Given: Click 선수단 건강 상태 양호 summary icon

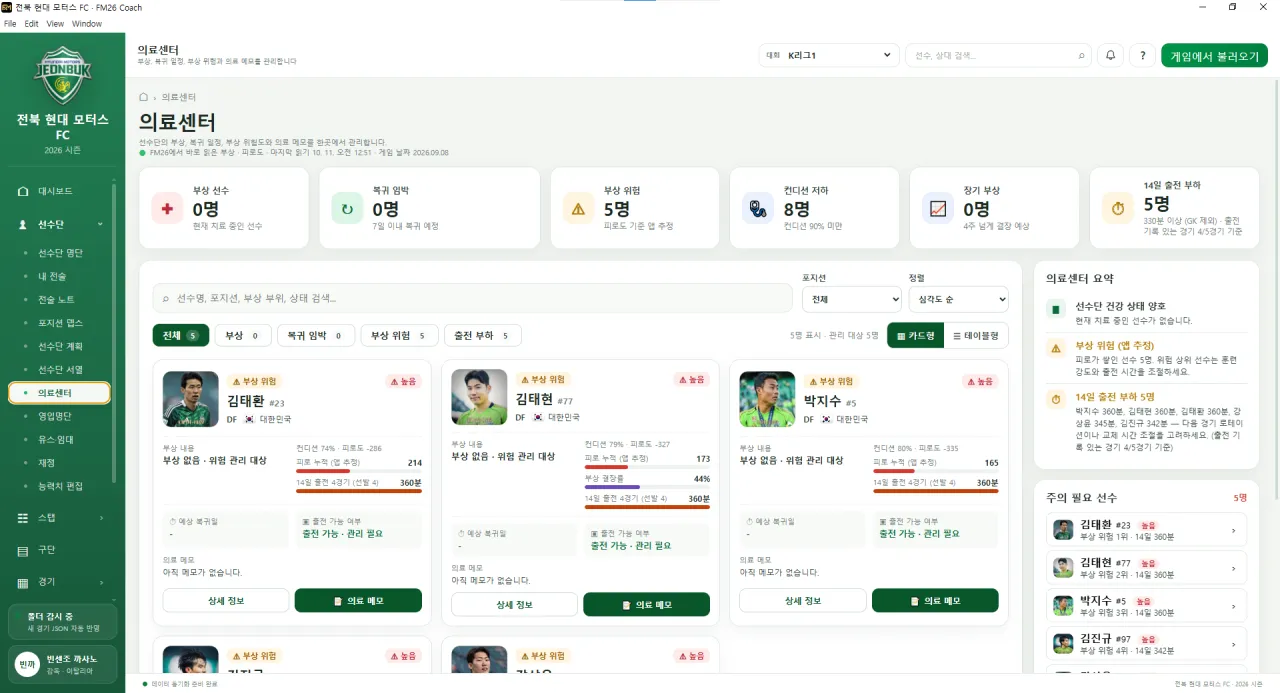Looking at the screenshot, I should (1055, 309).
